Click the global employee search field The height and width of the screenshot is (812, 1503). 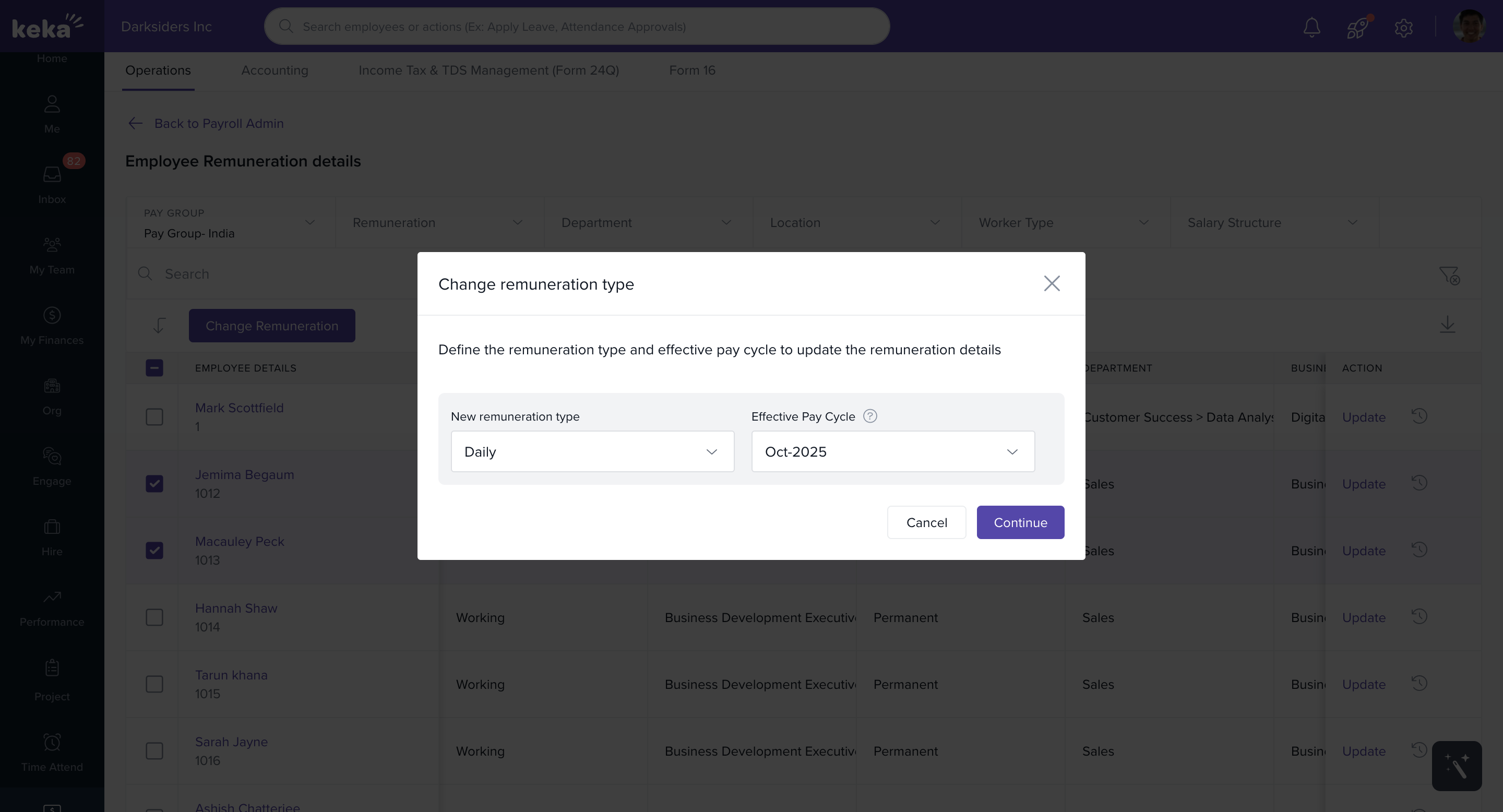[x=577, y=27]
